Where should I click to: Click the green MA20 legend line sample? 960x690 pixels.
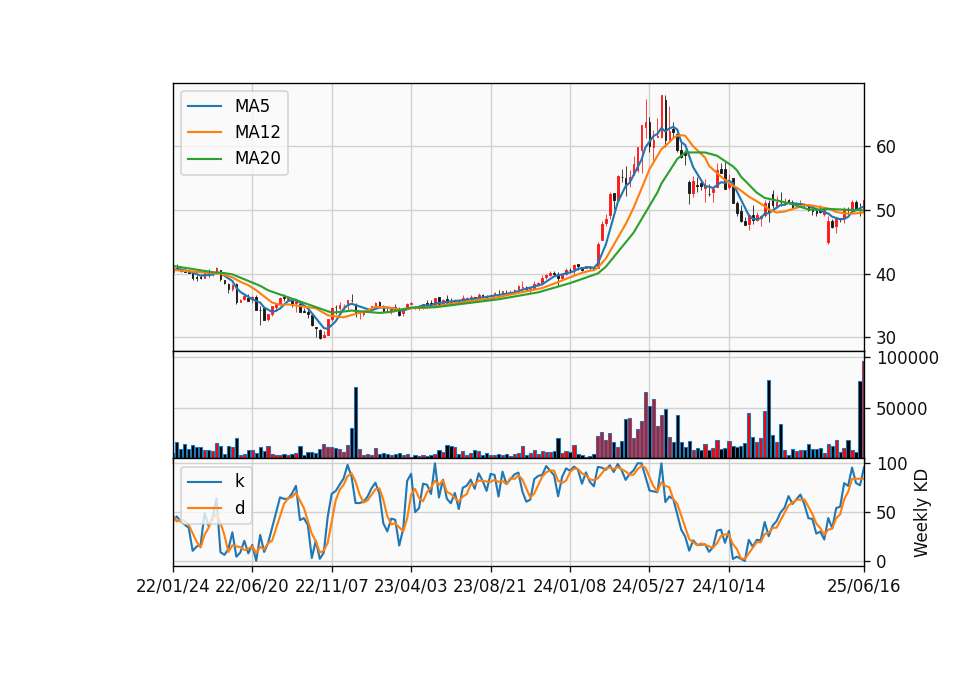[x=204, y=159]
